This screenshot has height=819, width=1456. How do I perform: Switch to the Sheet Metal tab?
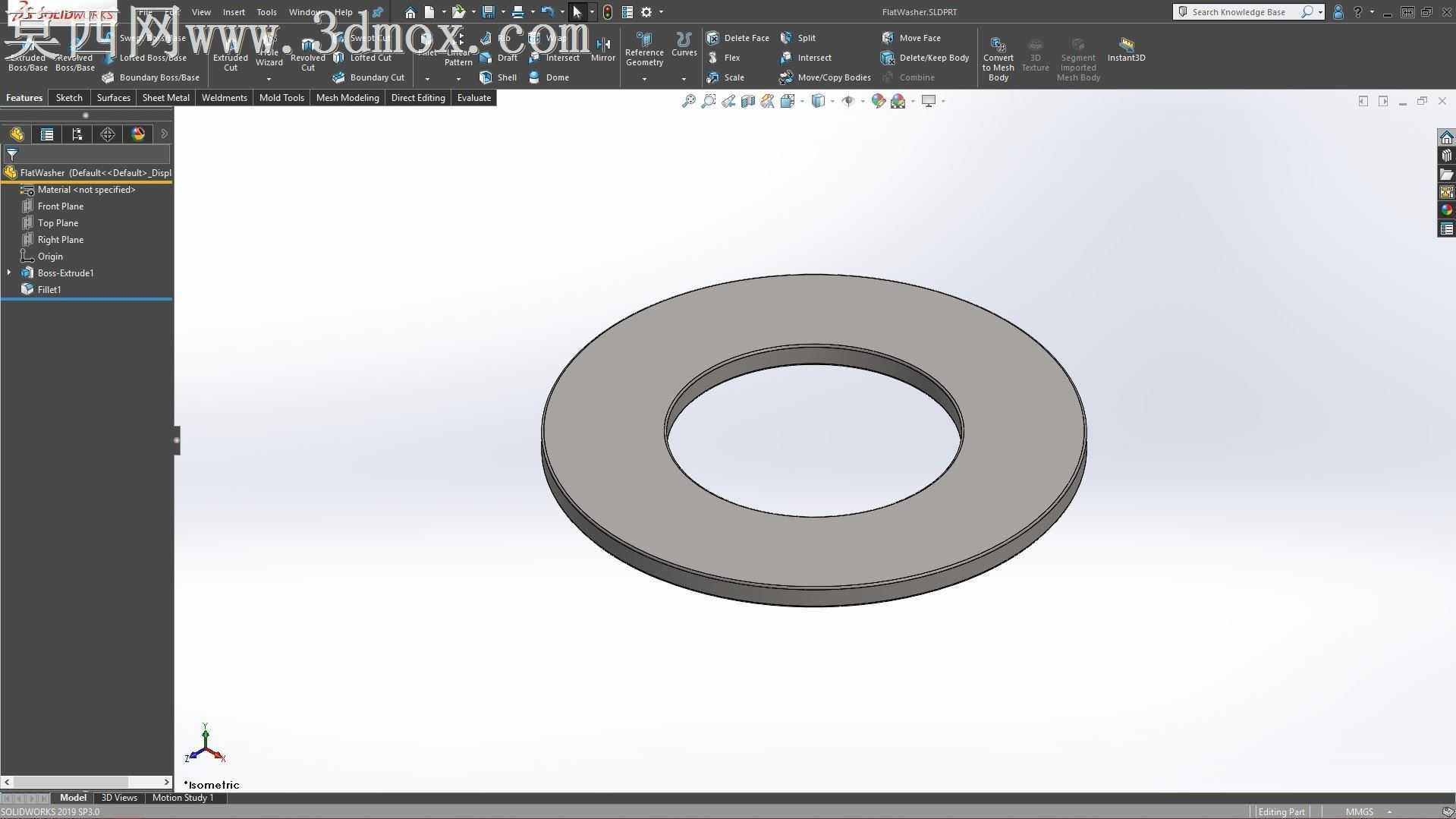166,98
